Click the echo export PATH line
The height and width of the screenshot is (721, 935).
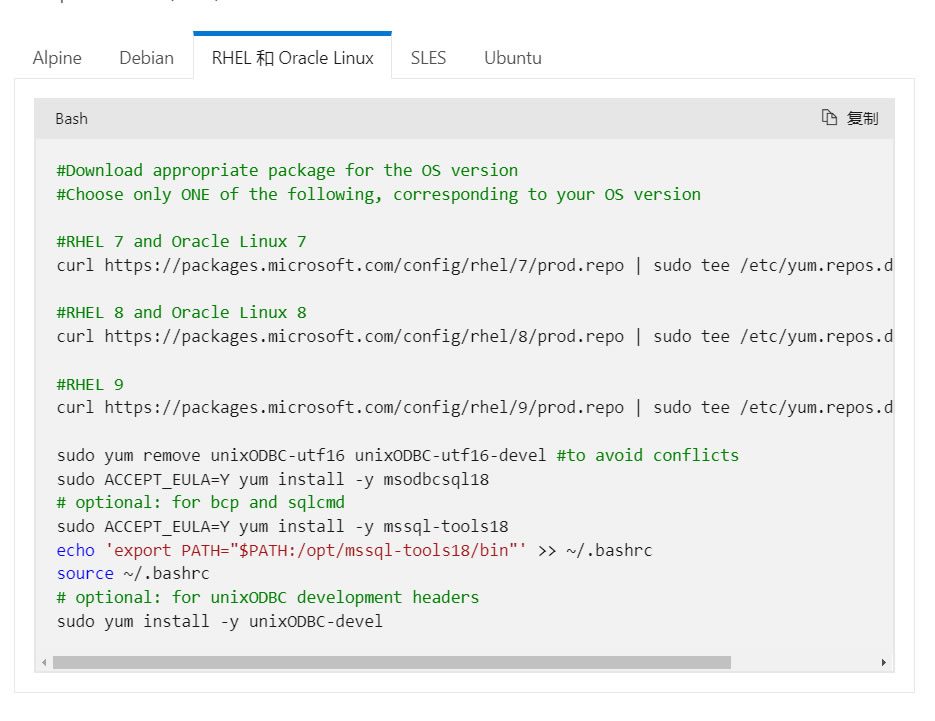pos(354,550)
